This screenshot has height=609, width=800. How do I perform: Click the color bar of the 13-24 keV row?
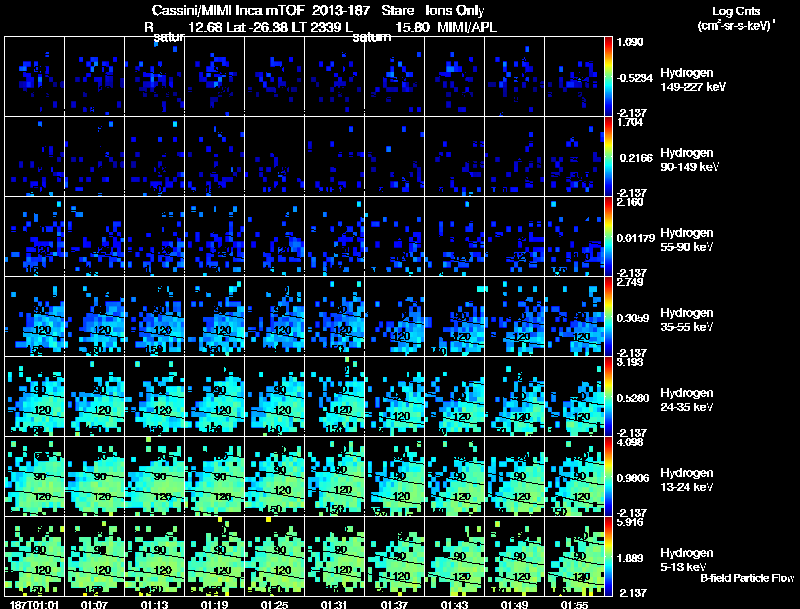click(608, 477)
